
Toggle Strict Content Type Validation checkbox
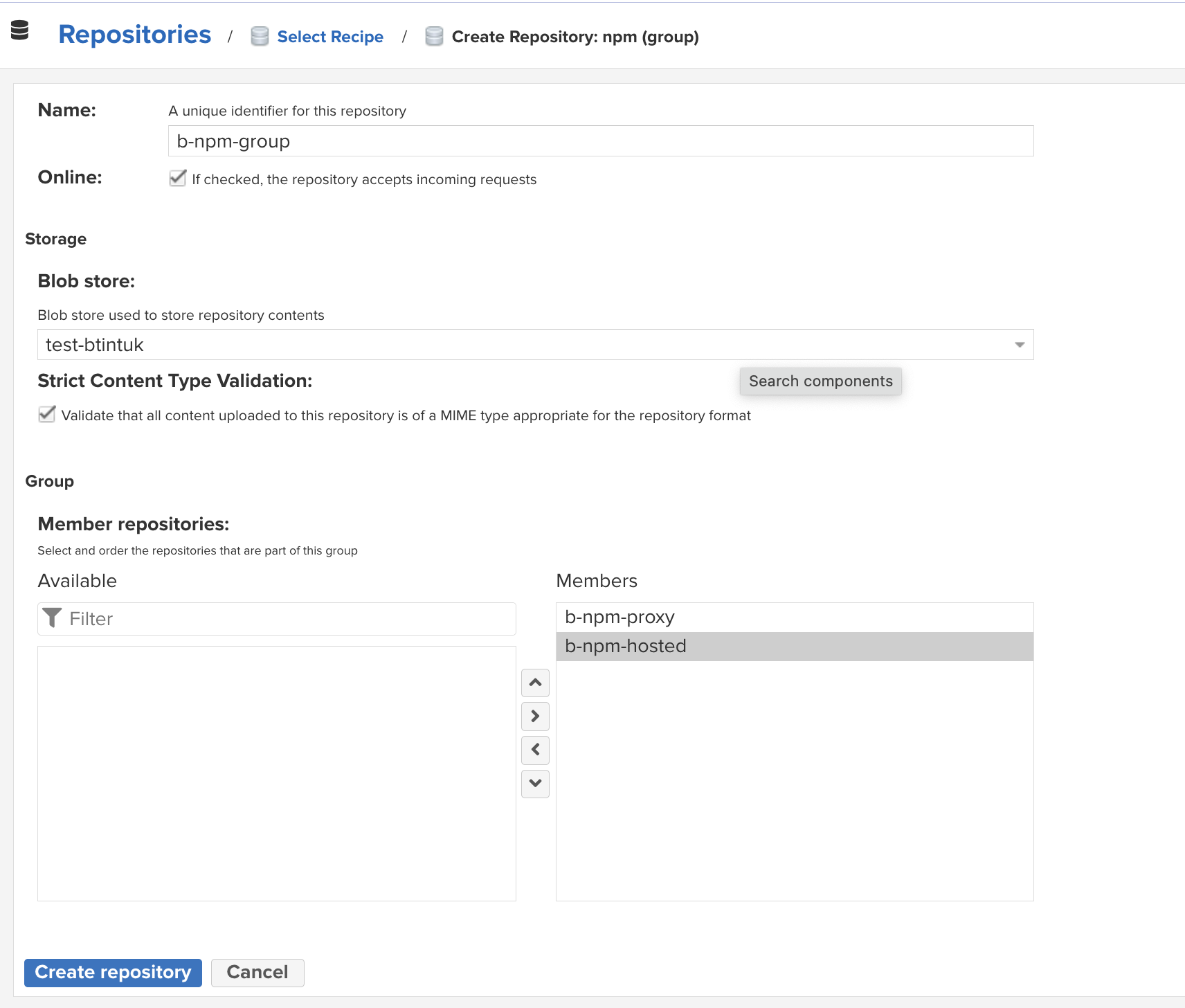click(47, 415)
